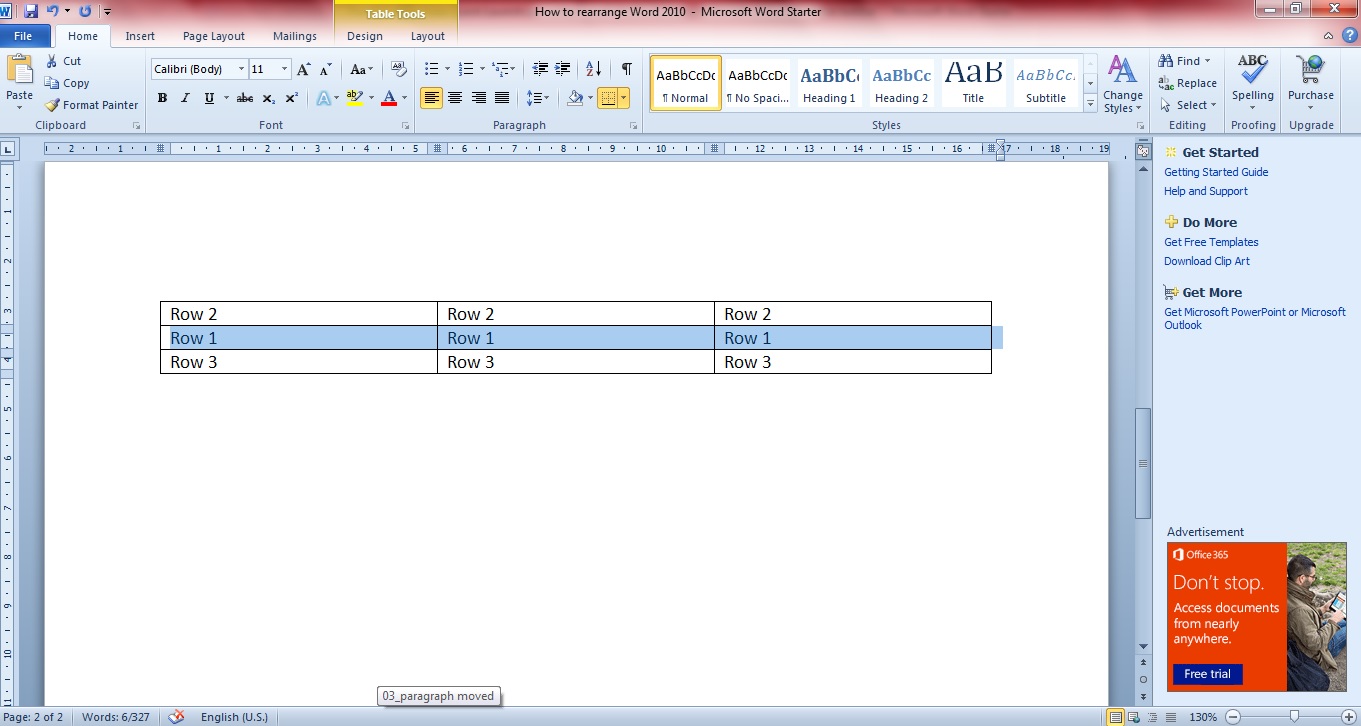Open the Font dialog launcher
This screenshot has width=1361, height=726.
click(405, 126)
